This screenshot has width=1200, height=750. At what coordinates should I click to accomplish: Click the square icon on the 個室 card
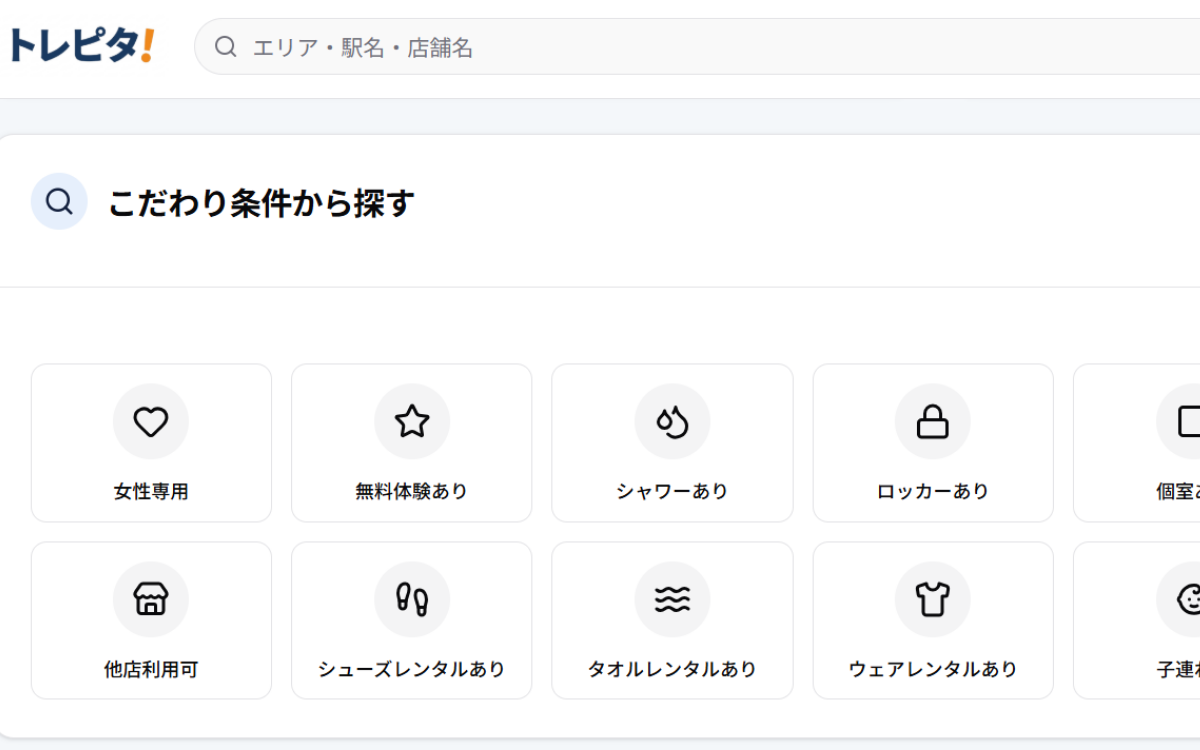(1189, 422)
